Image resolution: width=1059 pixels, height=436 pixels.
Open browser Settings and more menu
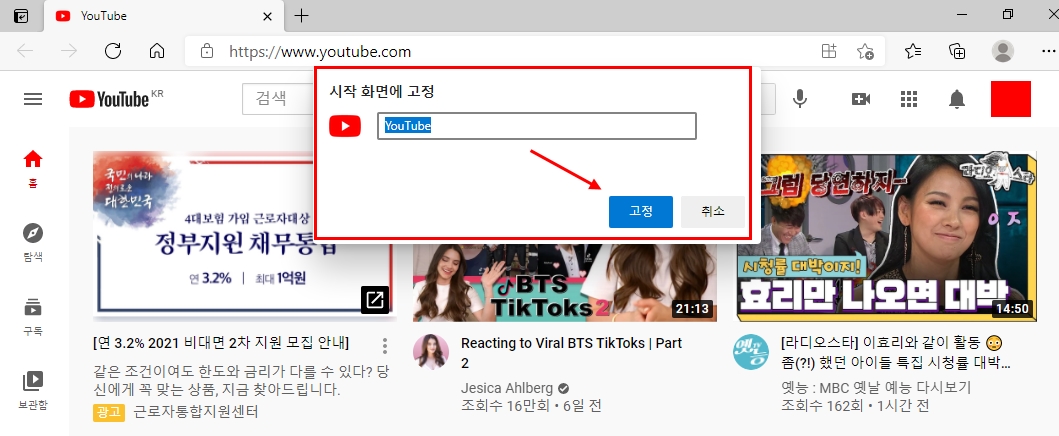coord(1048,51)
